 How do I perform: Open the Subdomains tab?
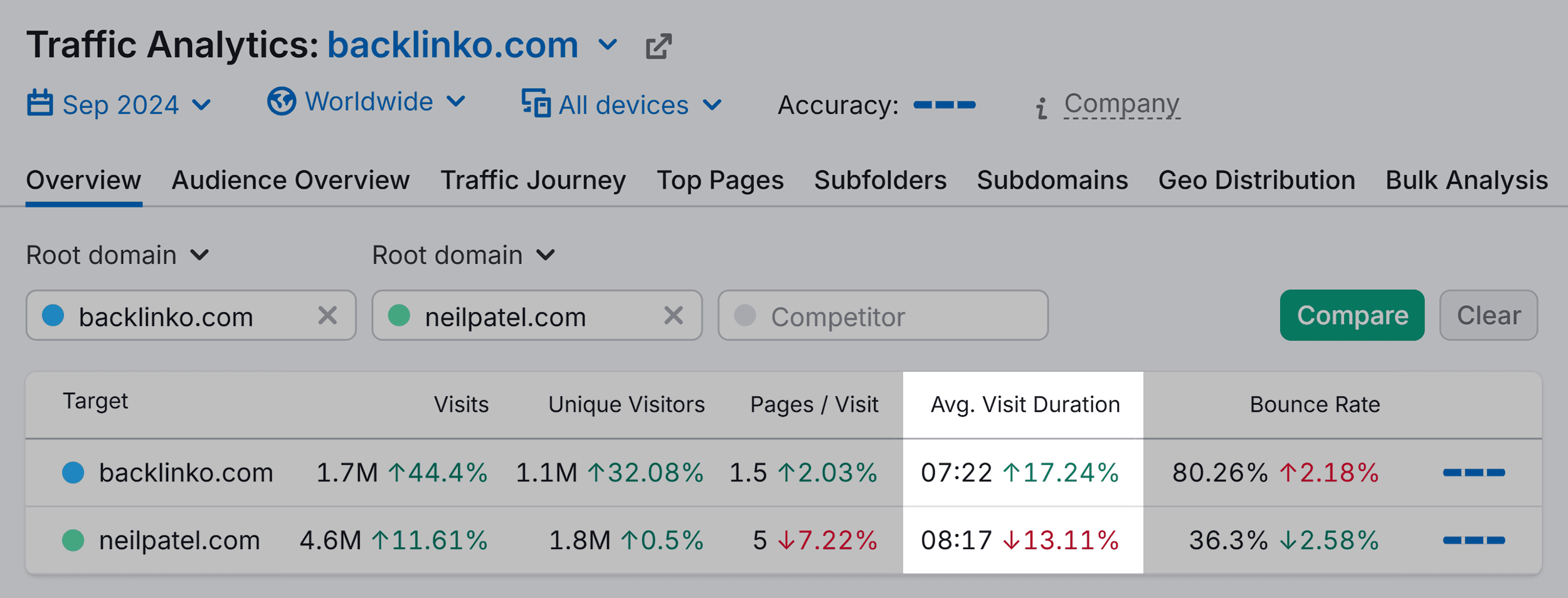(1052, 181)
